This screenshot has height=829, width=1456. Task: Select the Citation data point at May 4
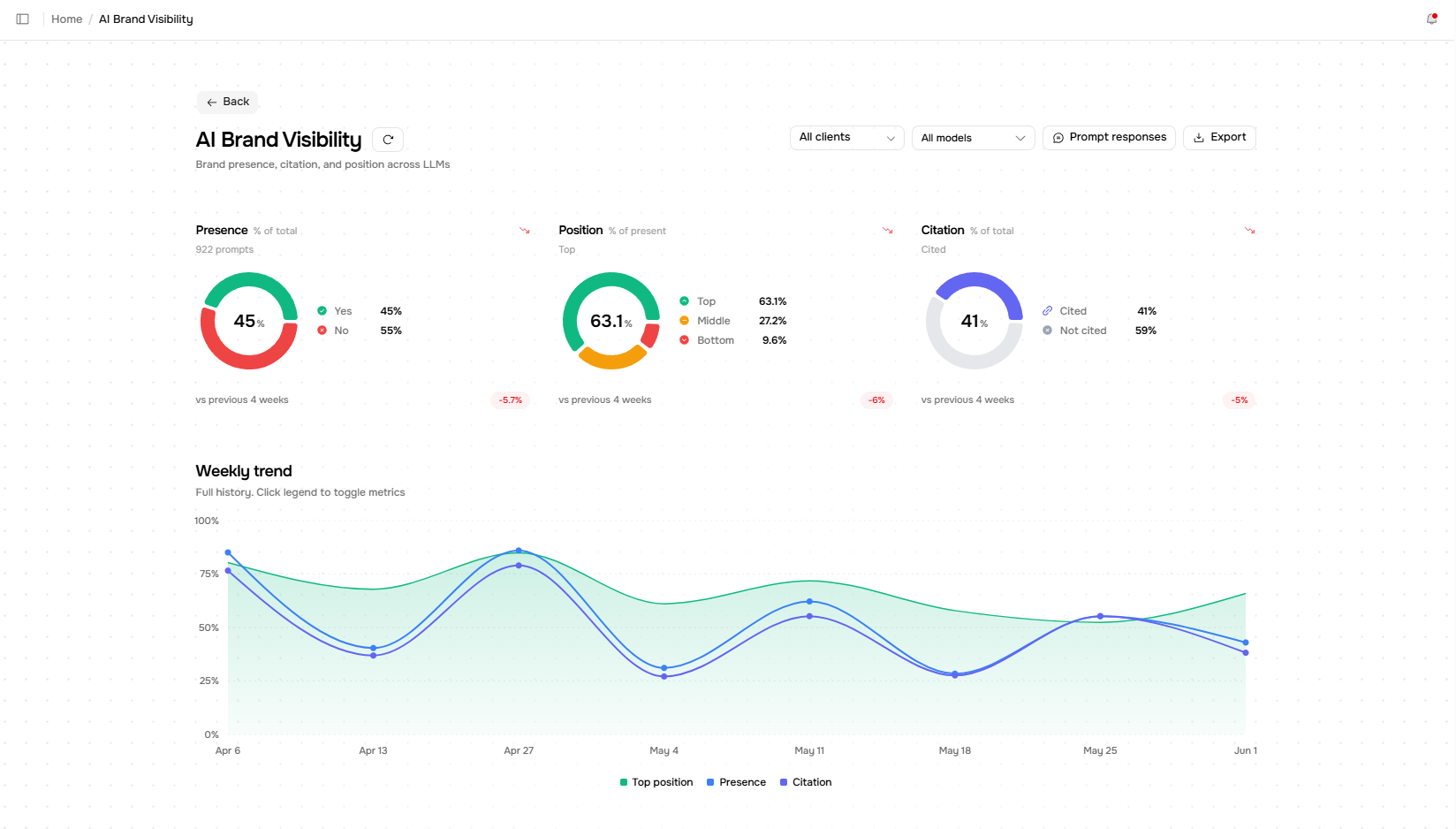point(664,676)
